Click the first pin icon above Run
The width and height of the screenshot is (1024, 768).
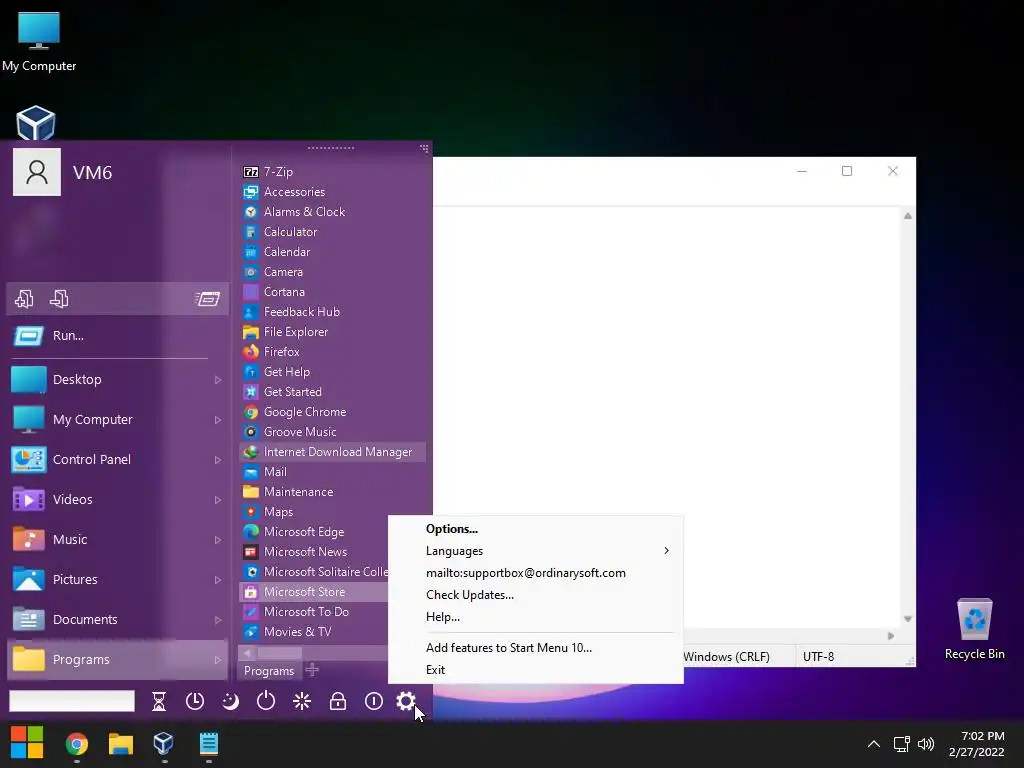(24, 298)
